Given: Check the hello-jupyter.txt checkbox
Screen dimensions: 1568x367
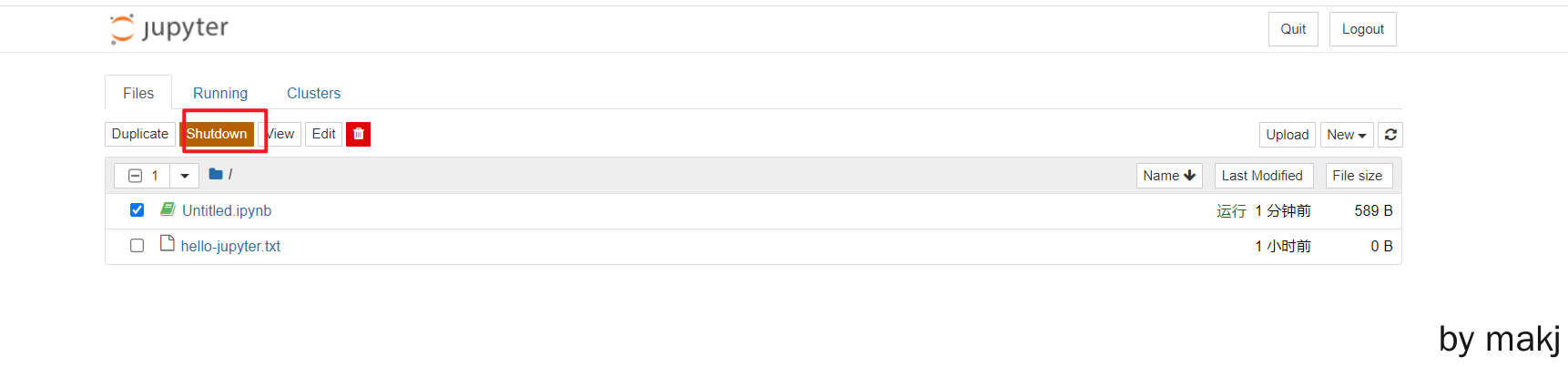Looking at the screenshot, I should coord(137,246).
